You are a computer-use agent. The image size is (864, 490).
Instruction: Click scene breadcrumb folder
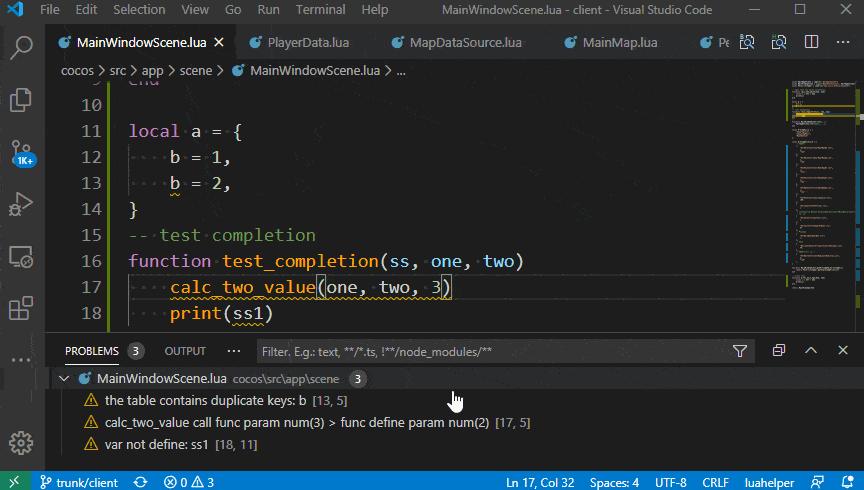pyautogui.click(x=196, y=71)
